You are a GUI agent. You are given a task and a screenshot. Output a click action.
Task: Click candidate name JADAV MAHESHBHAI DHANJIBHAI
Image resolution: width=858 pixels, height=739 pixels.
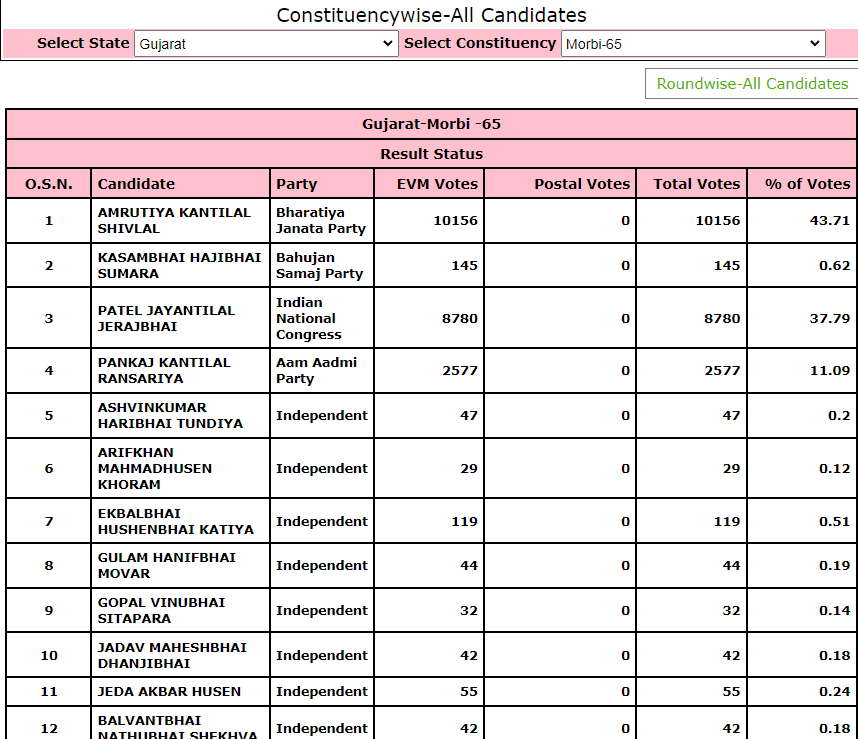[172, 655]
